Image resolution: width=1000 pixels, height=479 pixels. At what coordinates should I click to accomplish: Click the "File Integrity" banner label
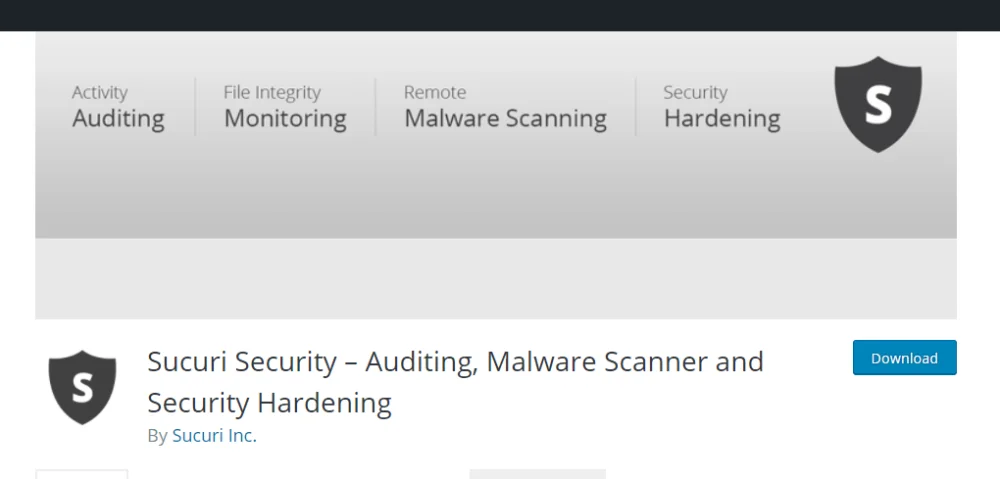(272, 93)
